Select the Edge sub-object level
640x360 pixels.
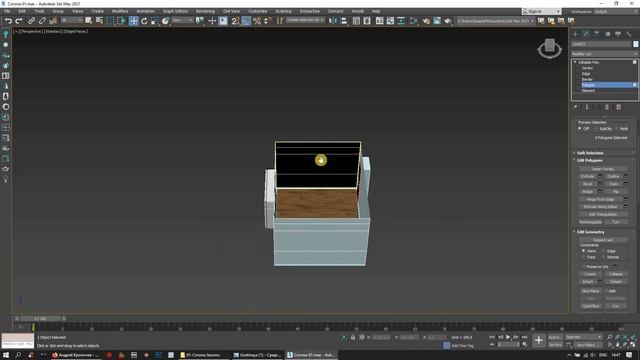coord(586,73)
